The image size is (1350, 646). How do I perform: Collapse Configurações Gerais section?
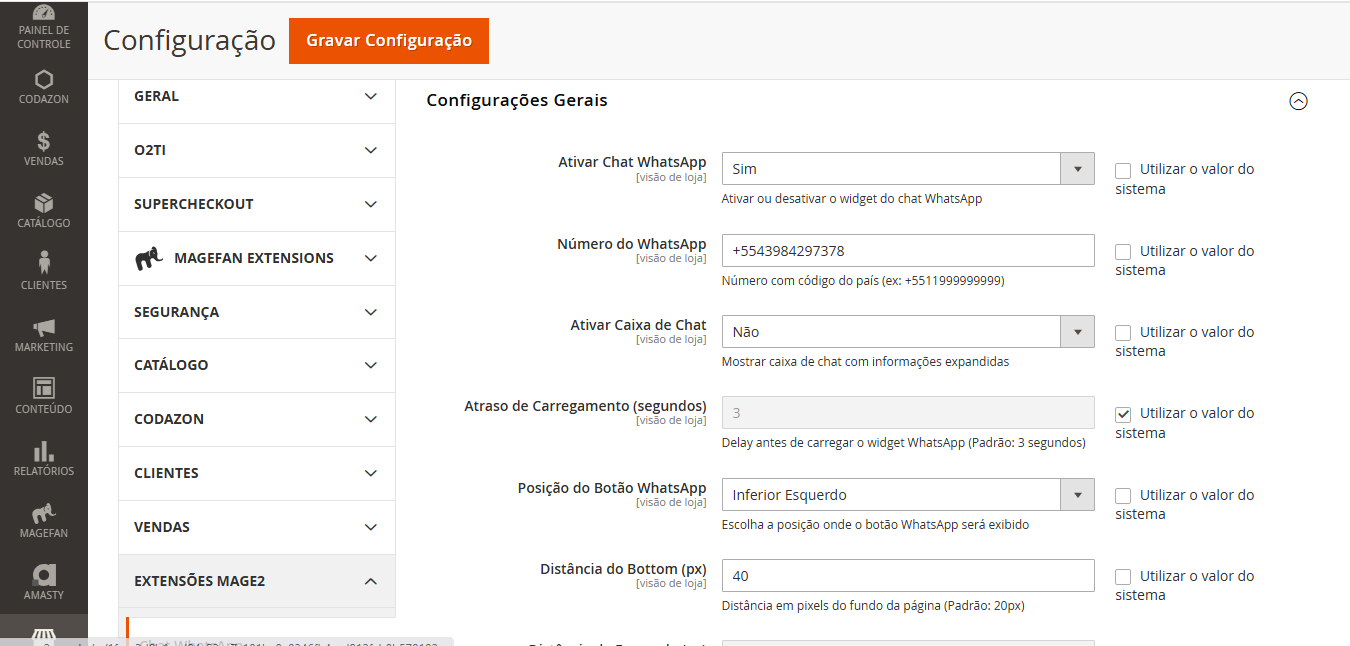pos(1298,101)
